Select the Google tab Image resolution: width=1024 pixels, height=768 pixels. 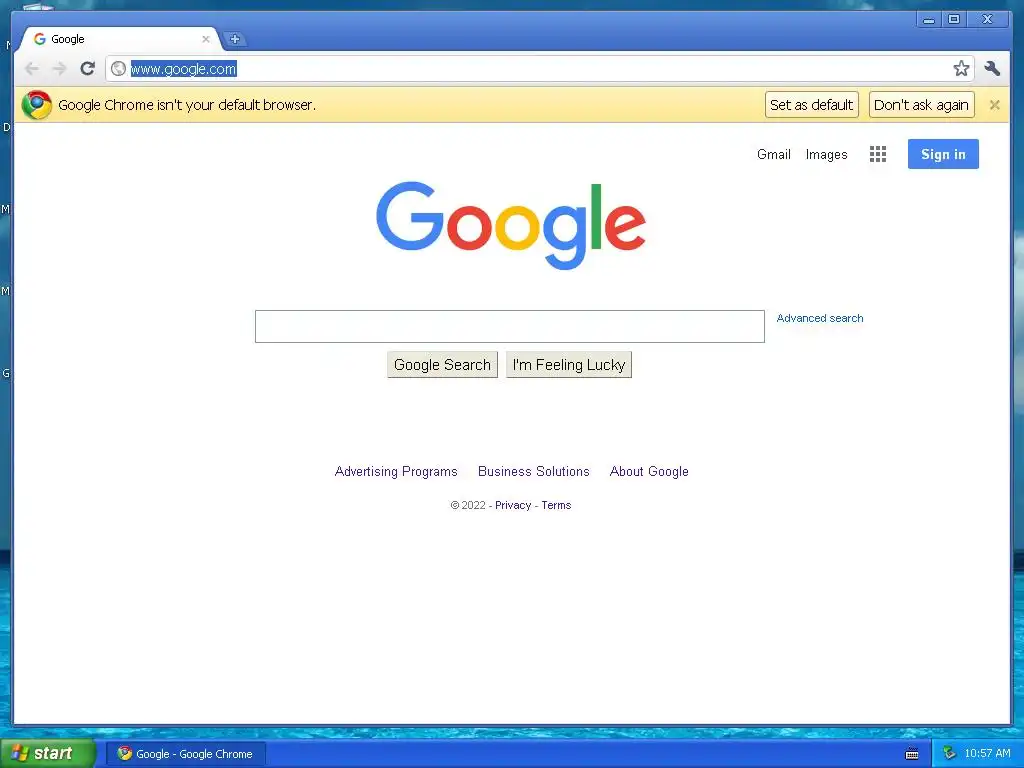(118, 39)
